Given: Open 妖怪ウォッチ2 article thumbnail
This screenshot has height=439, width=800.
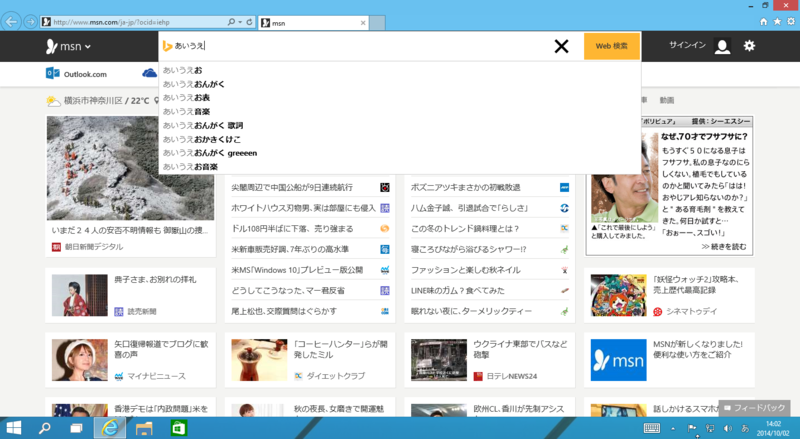Looking at the screenshot, I should (x=618, y=295).
